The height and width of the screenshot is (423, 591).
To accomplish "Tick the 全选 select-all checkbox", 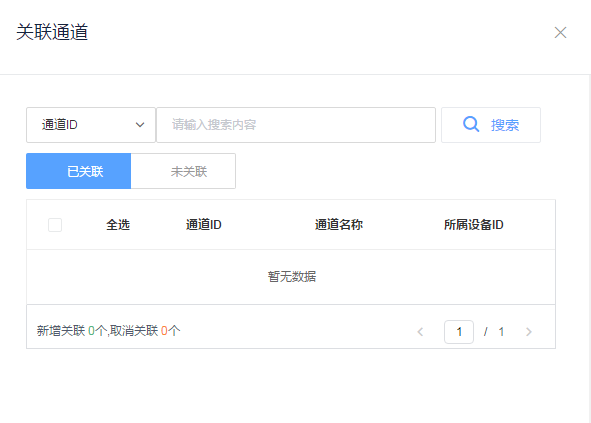I will [x=55, y=225].
